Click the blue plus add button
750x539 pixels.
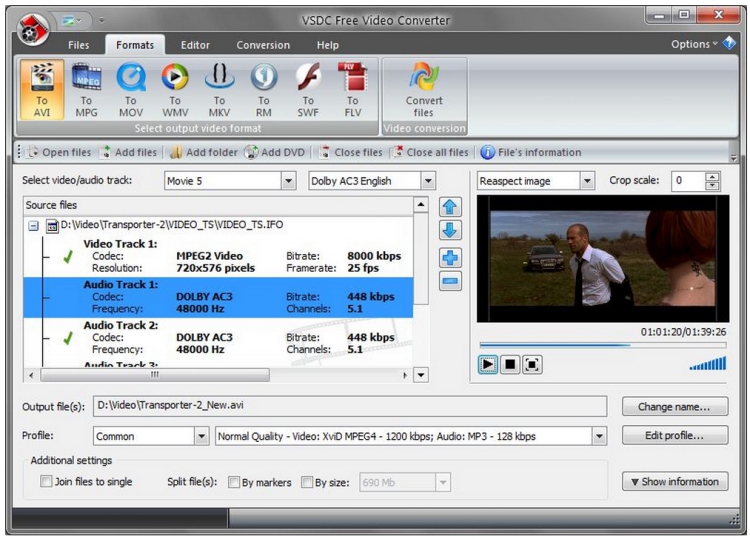tap(450, 258)
